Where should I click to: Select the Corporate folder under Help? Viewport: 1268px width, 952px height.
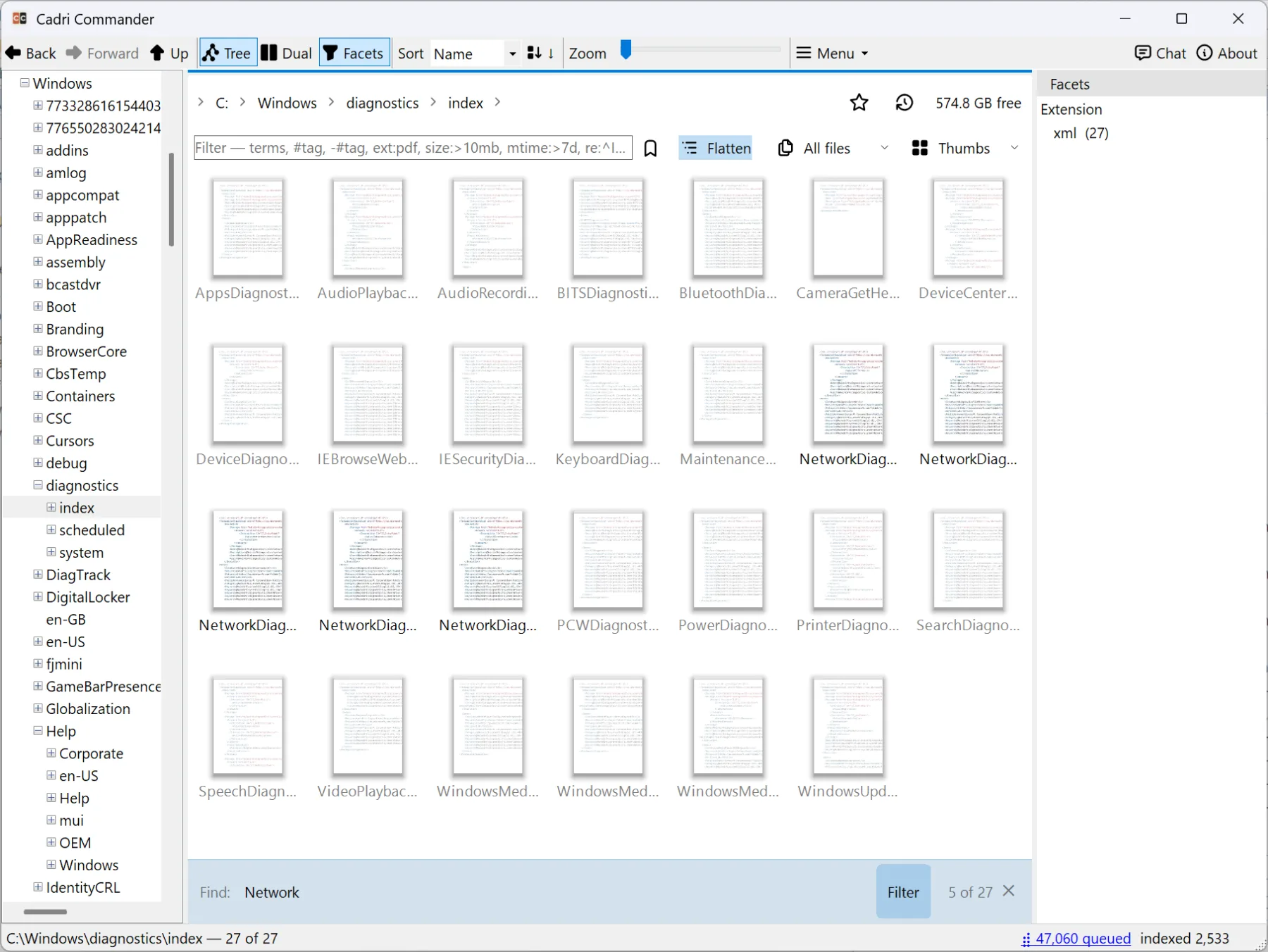coord(91,753)
